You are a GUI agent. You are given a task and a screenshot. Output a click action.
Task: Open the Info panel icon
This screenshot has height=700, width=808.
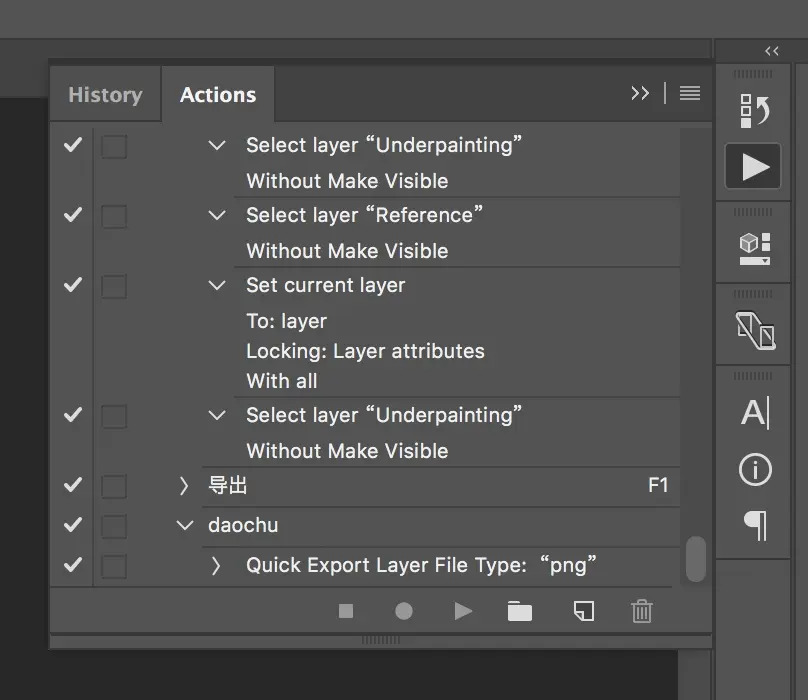pos(754,469)
